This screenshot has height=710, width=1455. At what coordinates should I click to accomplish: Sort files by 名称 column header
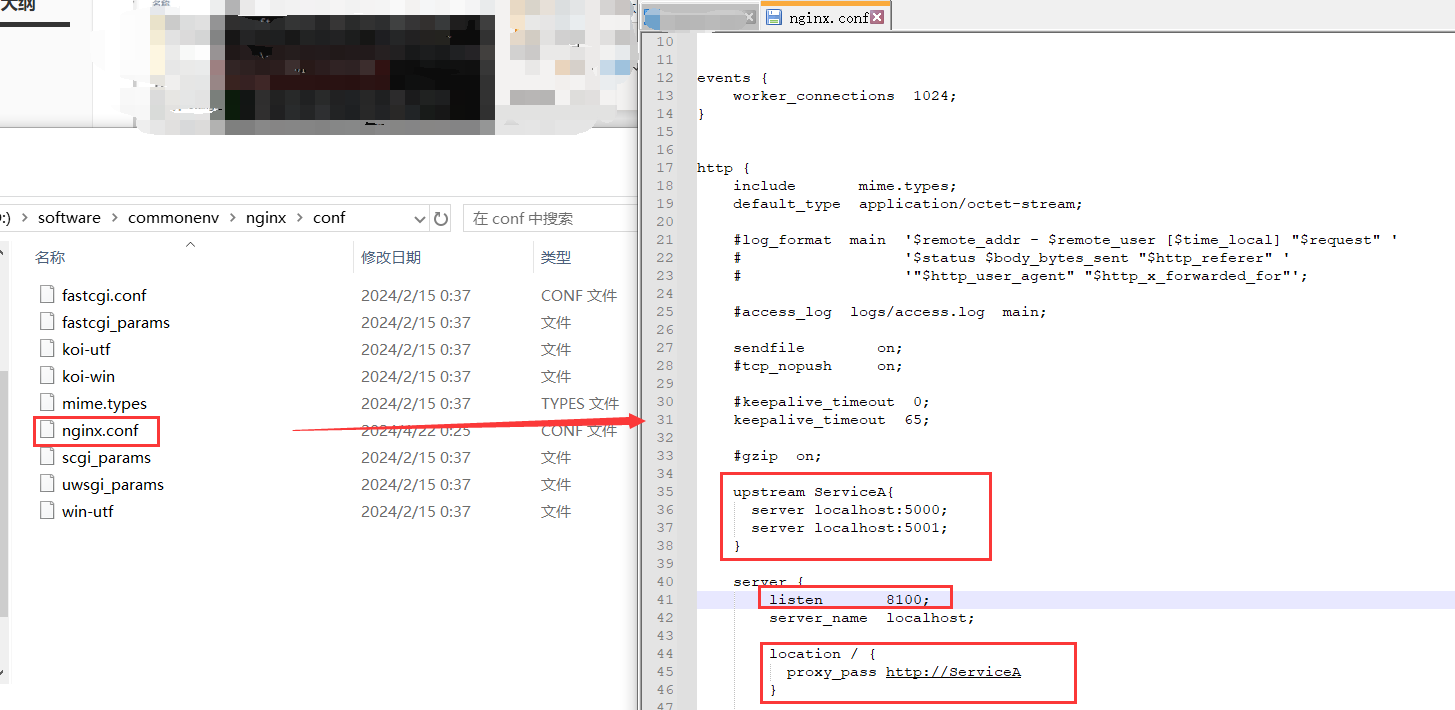click(50, 257)
